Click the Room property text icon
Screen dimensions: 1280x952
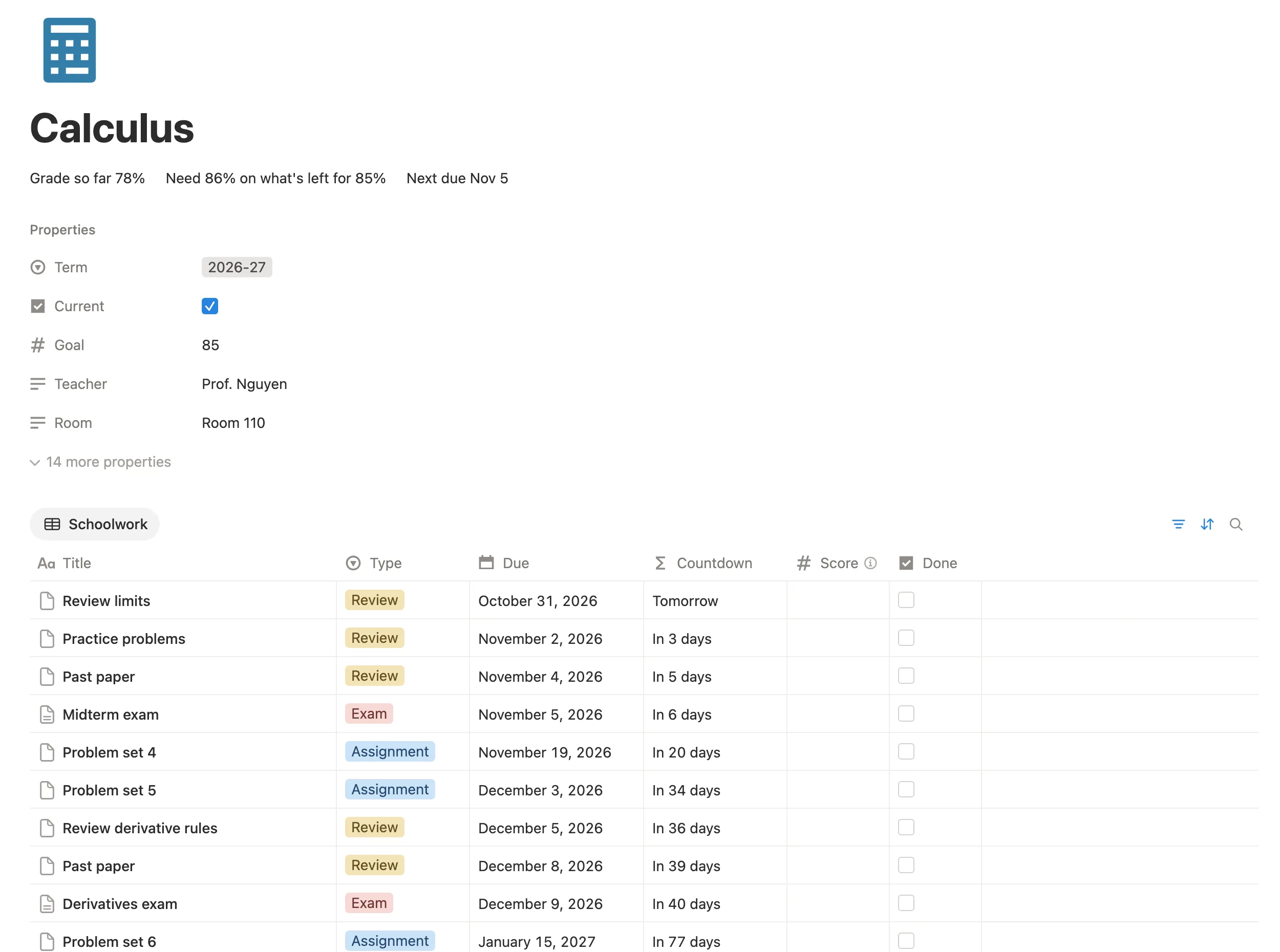(x=37, y=423)
